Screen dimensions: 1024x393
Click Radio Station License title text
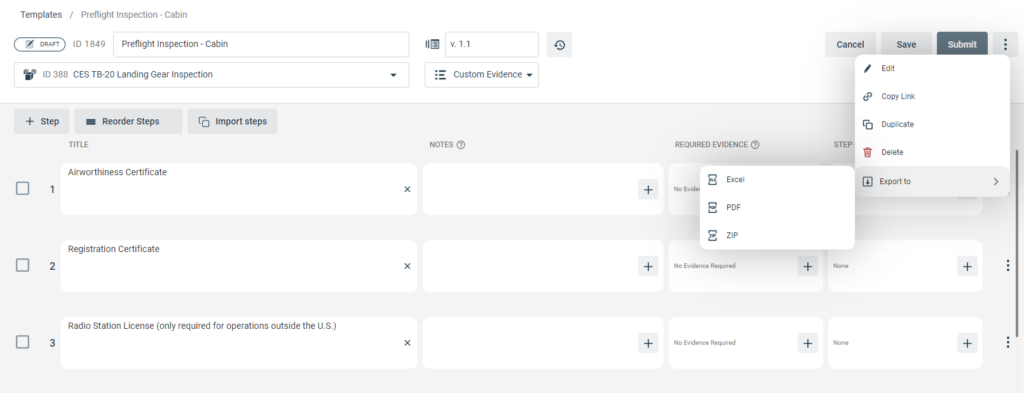coord(202,325)
